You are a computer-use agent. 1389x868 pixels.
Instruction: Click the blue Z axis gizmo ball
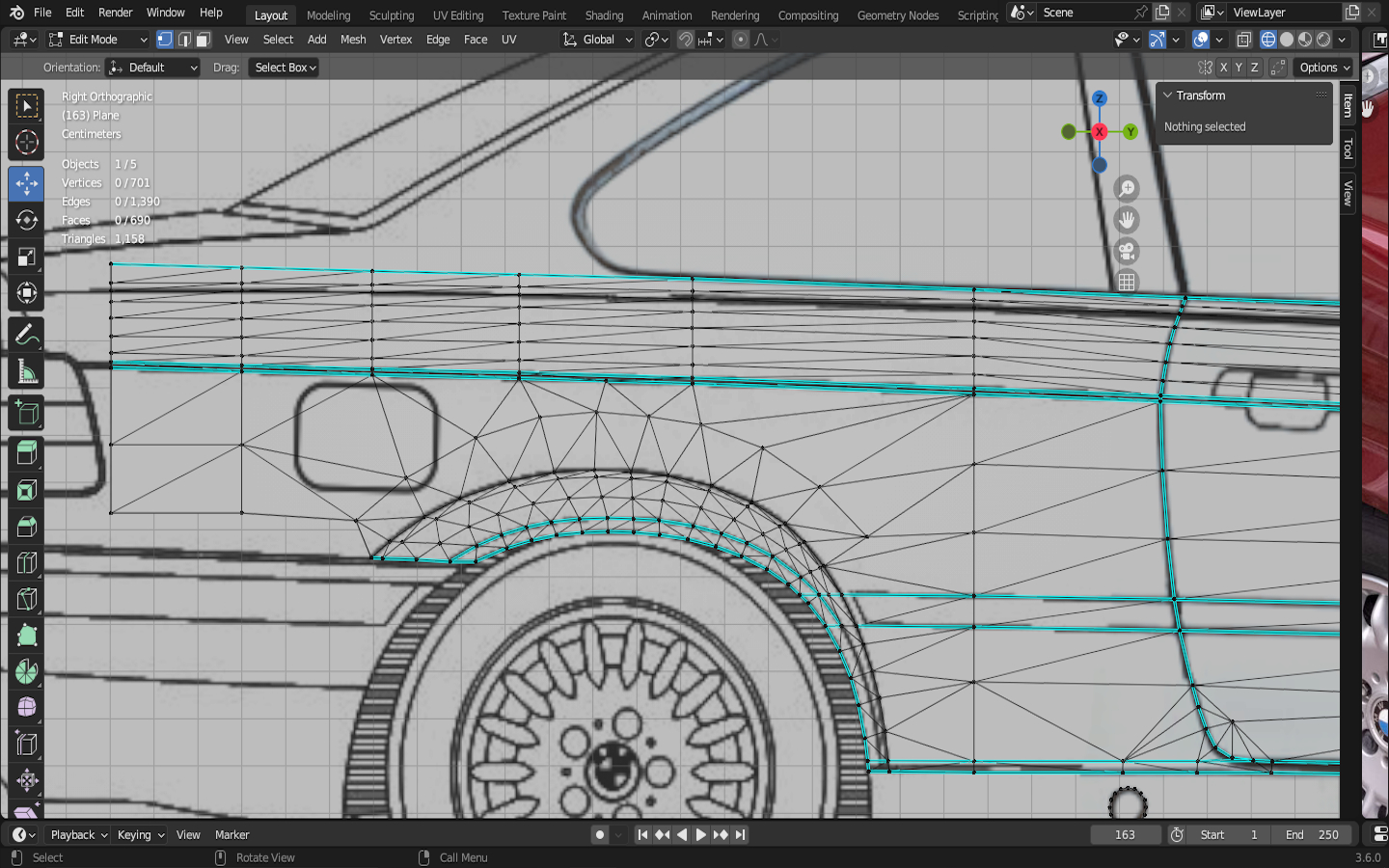click(1099, 98)
